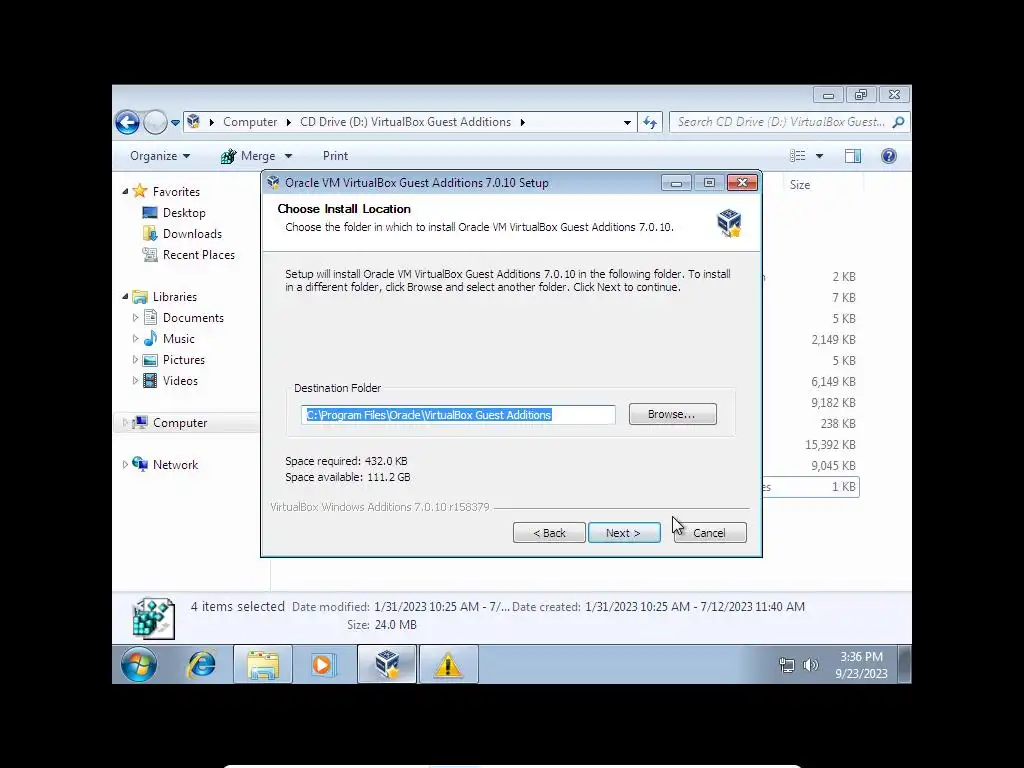Select Favorites in navigation pane
The image size is (1024, 768).
point(176,191)
